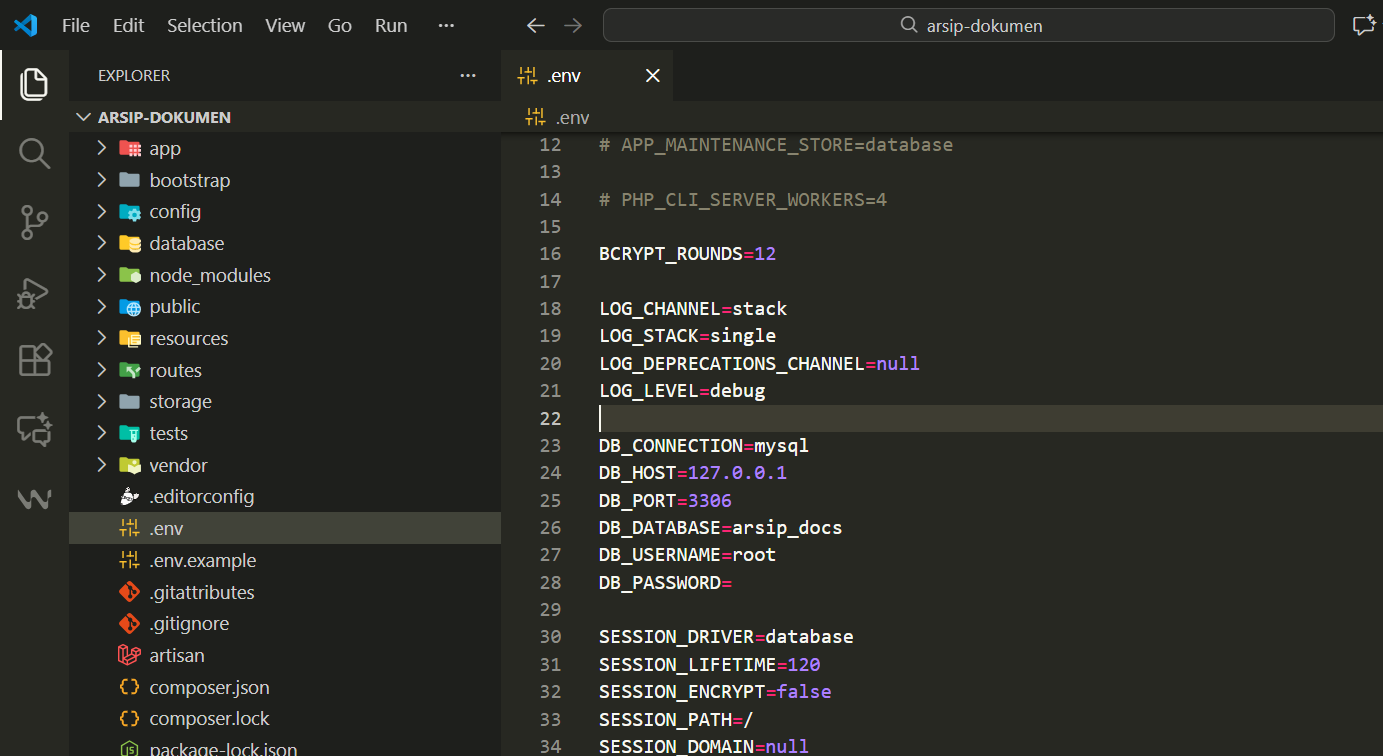Click the W extension icon in activity bar
The height and width of the screenshot is (756, 1383).
[34, 498]
